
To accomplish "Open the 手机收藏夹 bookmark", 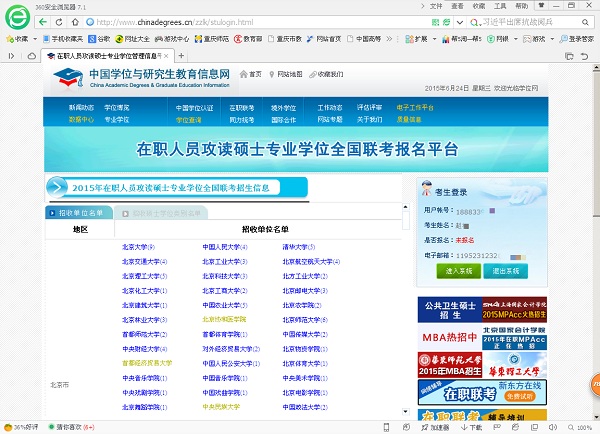I will pyautogui.click(x=63, y=39).
